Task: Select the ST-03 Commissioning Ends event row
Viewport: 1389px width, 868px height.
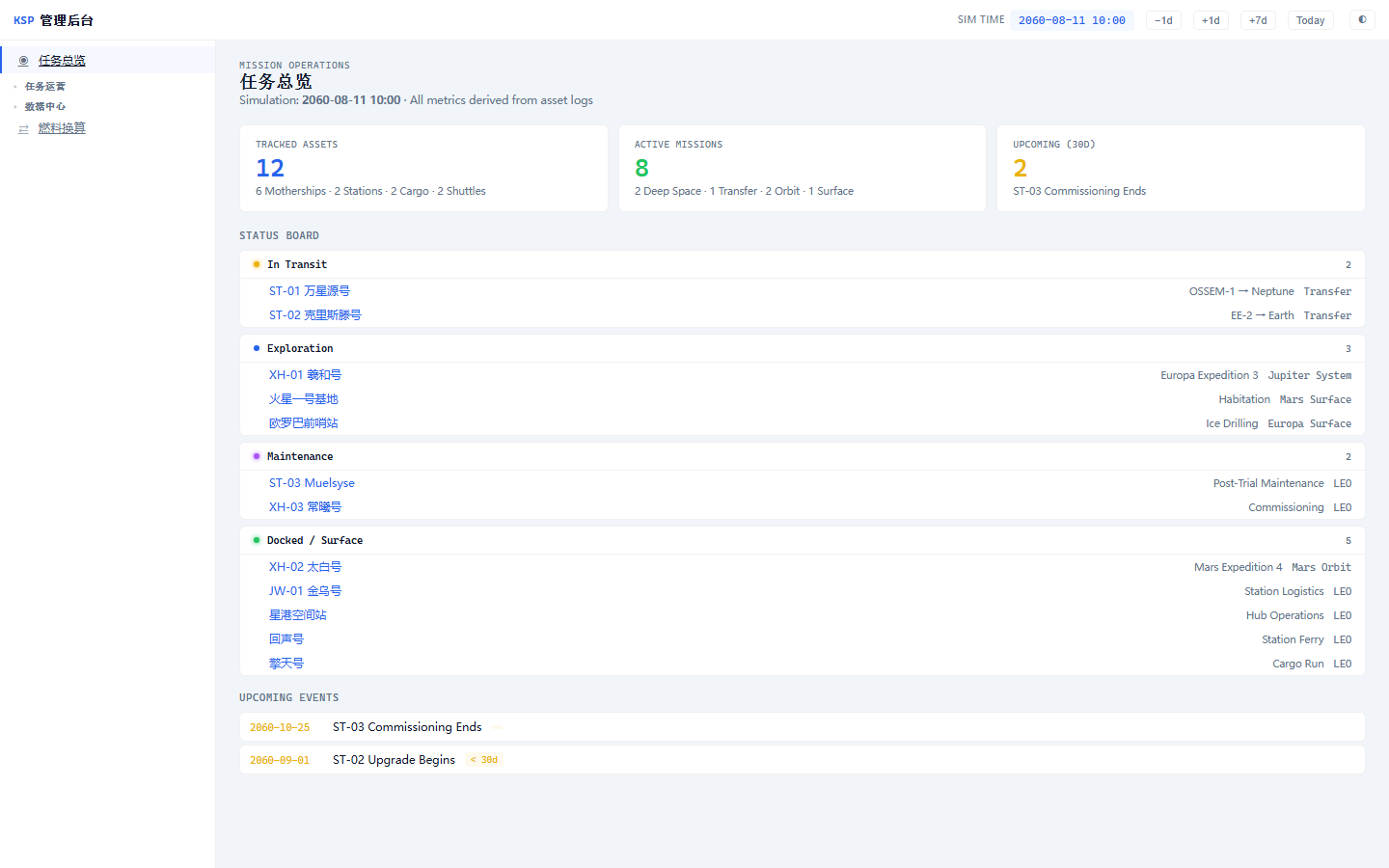Action: coord(802,727)
